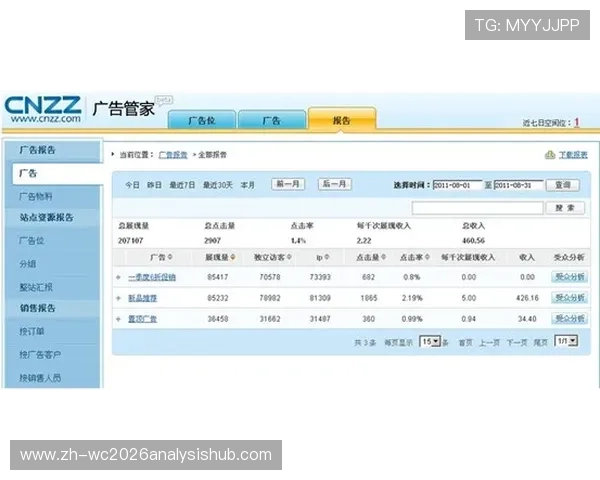Sort by 独立访客 column arrows
Image resolution: width=600 pixels, height=480 pixels.
pyautogui.click(x=289, y=257)
